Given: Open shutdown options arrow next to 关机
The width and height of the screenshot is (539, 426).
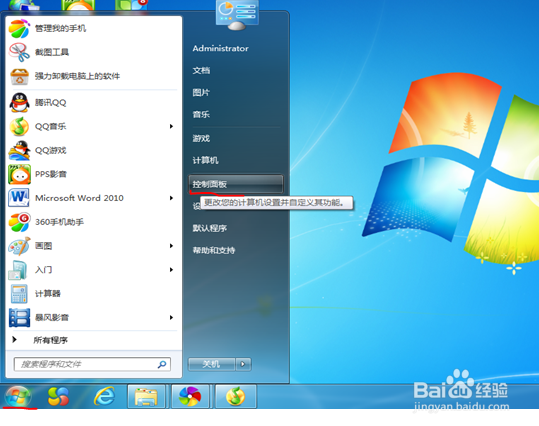Looking at the screenshot, I should (x=243, y=364).
